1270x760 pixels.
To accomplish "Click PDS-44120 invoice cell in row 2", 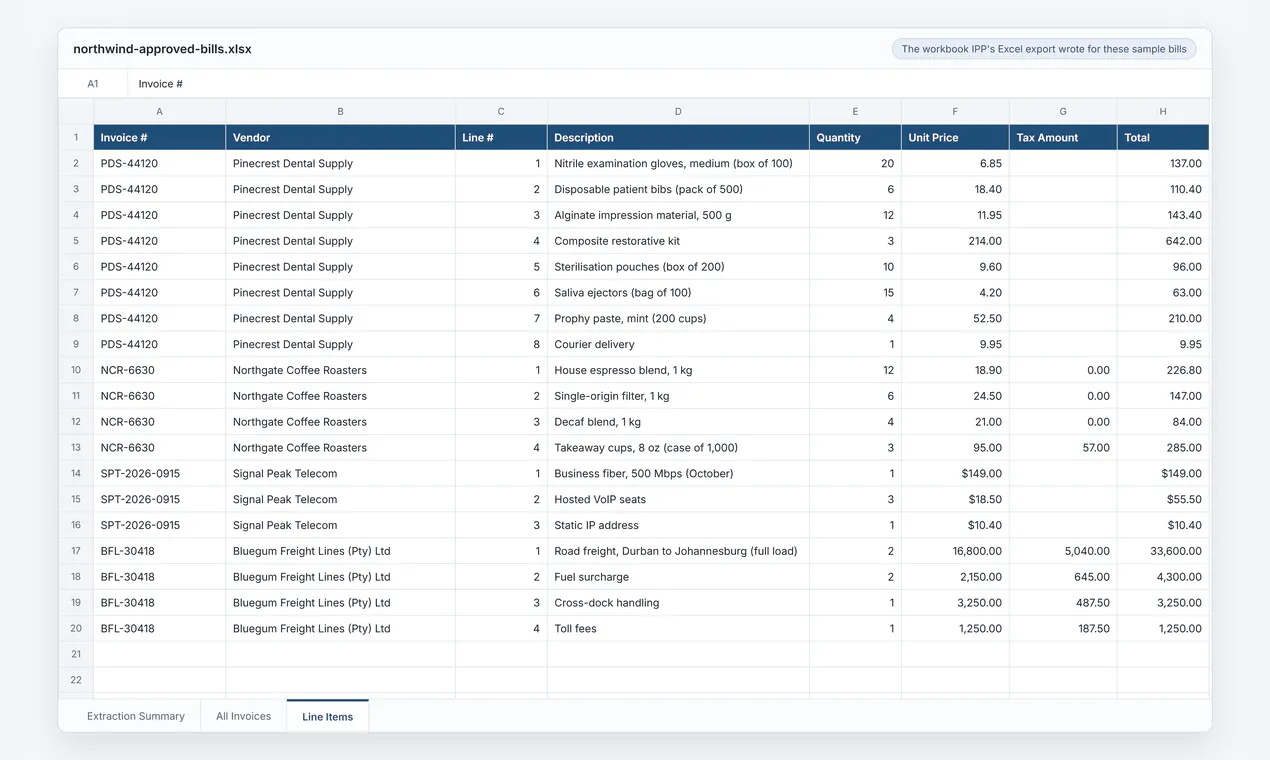I will point(160,163).
